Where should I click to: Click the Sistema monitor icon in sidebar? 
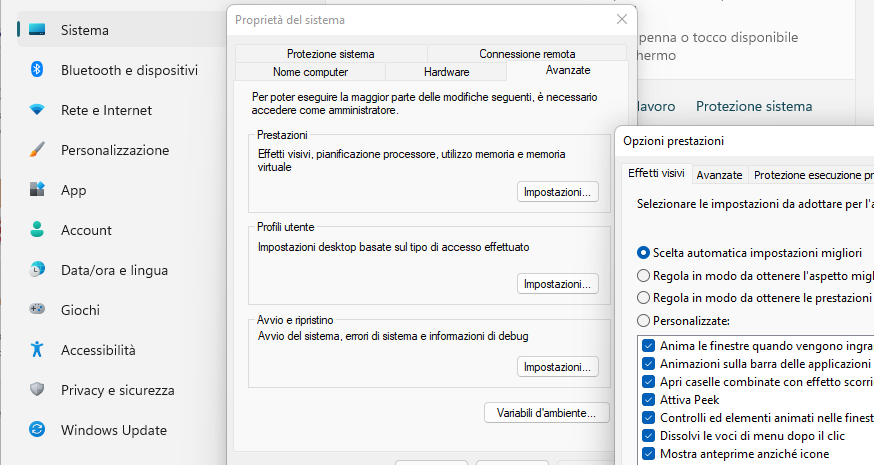point(37,30)
